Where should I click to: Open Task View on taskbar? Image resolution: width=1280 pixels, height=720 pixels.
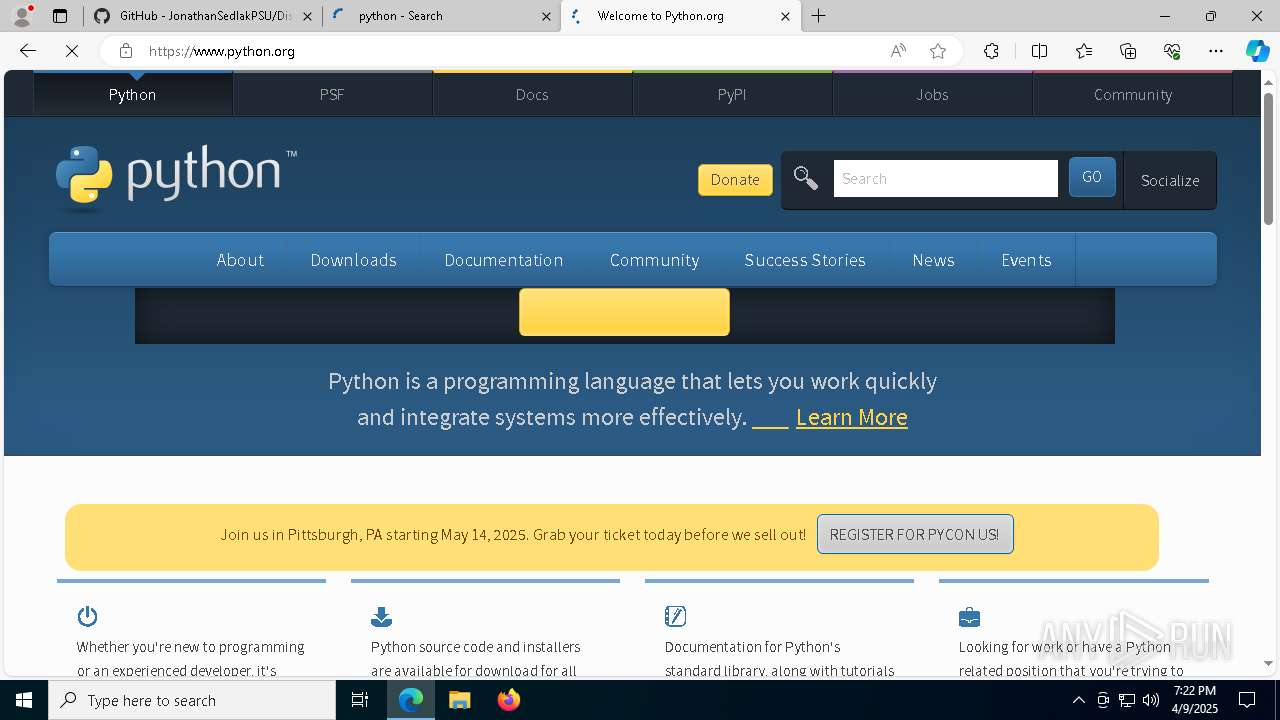click(x=360, y=700)
